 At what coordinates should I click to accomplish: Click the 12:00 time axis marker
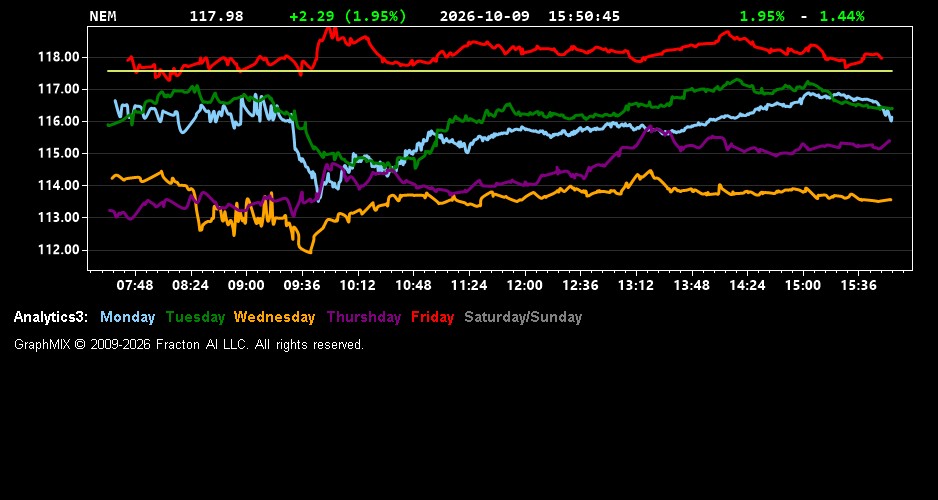tap(525, 285)
